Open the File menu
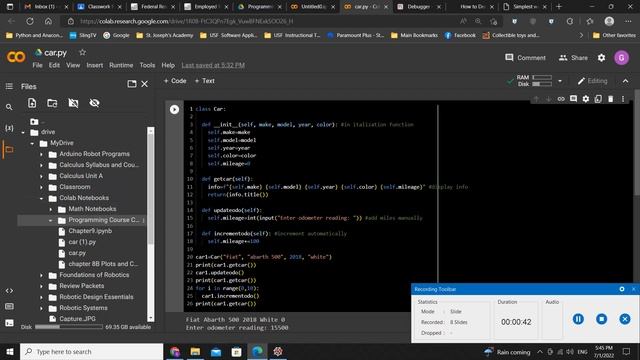Image resolution: width=640 pixels, height=360 pixels. tap(37, 65)
